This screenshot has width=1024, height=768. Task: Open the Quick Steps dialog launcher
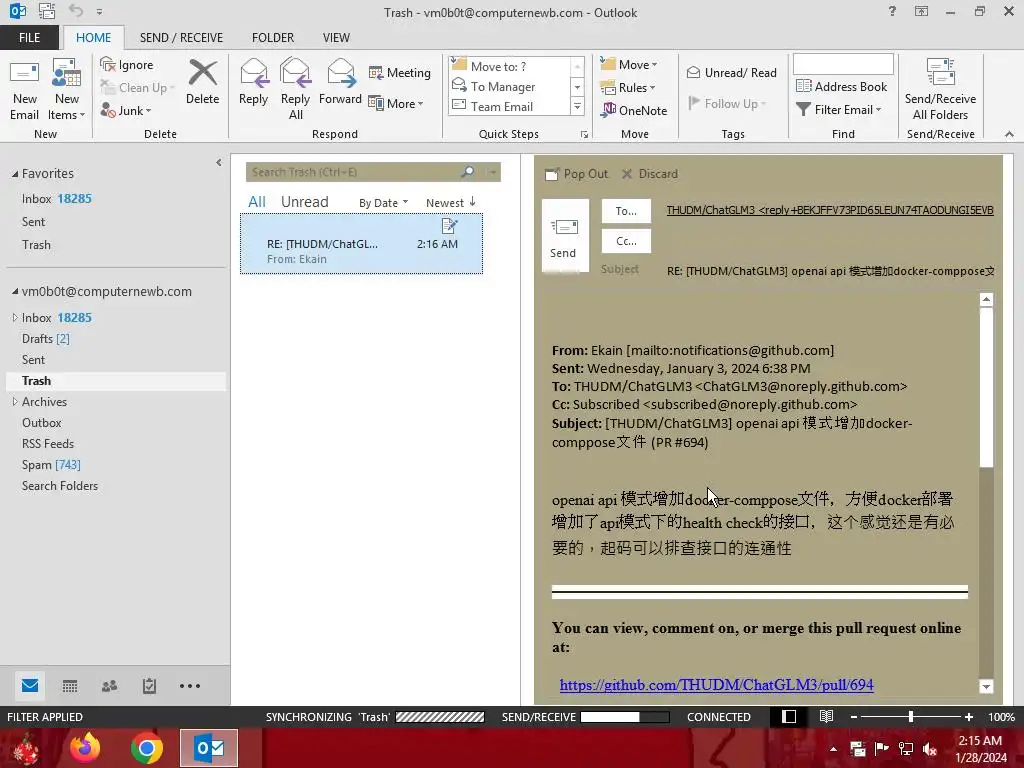[x=584, y=135]
